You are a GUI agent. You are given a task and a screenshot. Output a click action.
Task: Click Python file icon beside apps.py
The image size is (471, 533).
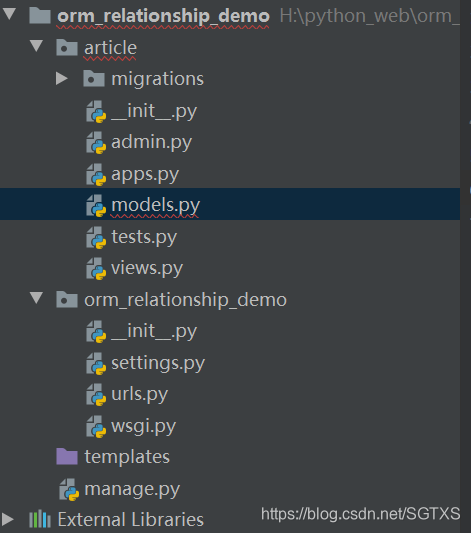96,175
